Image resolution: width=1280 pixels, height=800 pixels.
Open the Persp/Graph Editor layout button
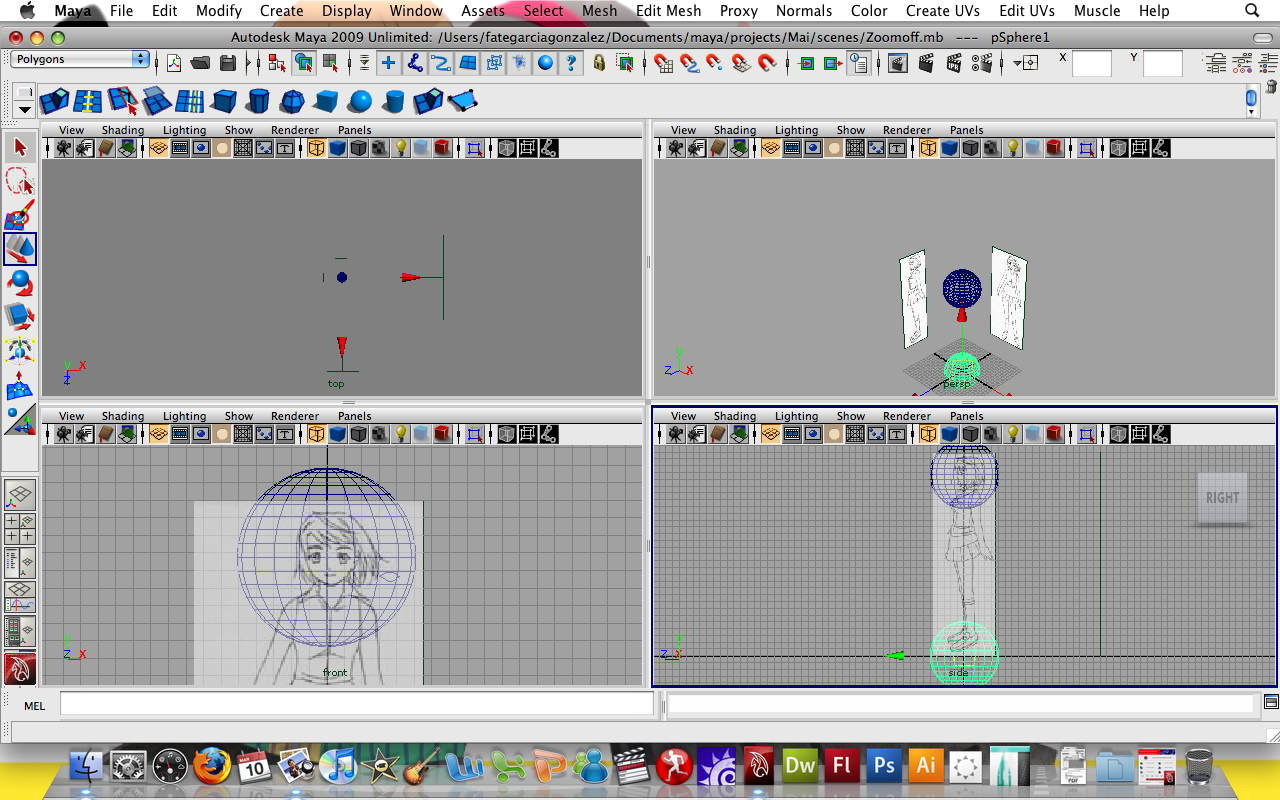[20, 597]
